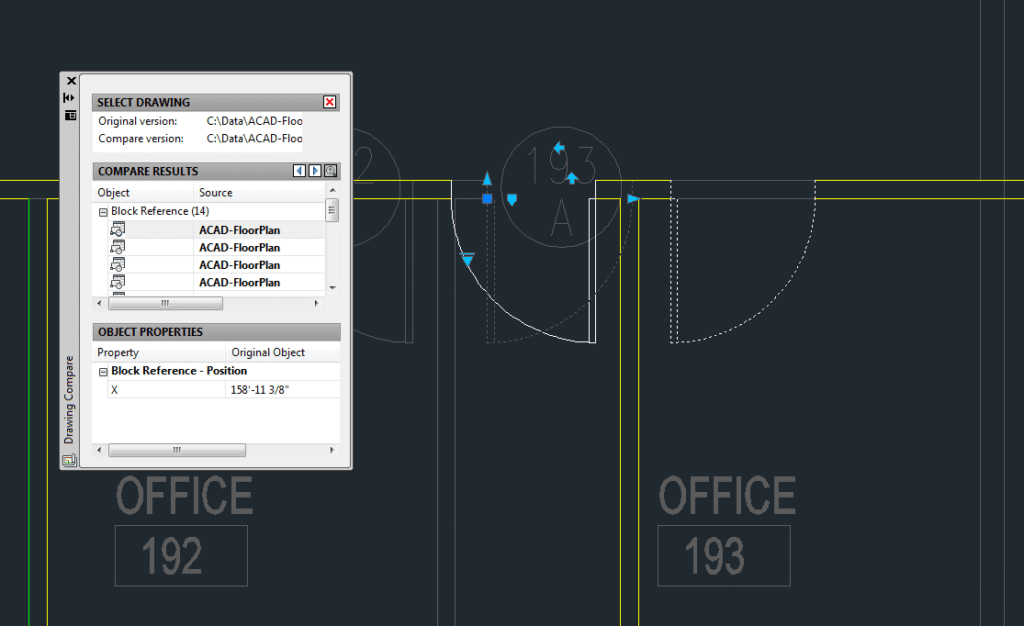Screen dimensions: 1024x626
Task: Click the Drawing Compare icon at the palette's bottom corner
Action: coord(70,458)
